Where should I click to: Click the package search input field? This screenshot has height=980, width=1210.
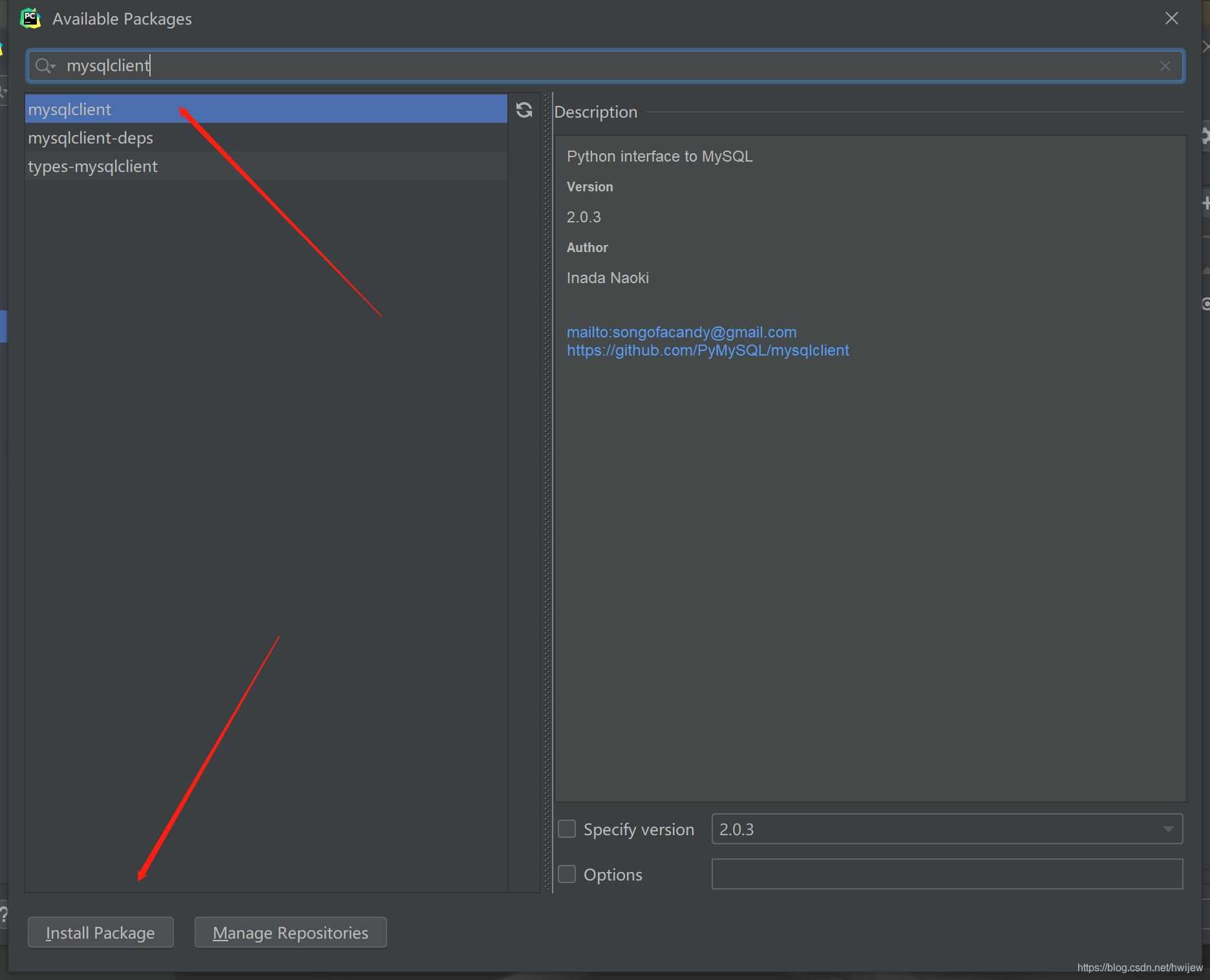[605, 65]
